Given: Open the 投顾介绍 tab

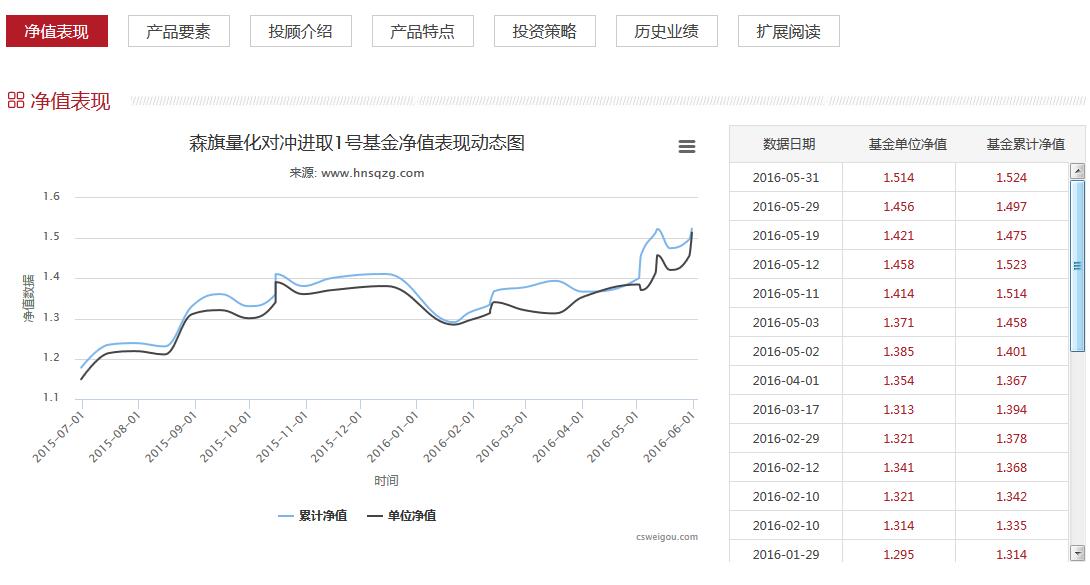Looking at the screenshot, I should [300, 31].
